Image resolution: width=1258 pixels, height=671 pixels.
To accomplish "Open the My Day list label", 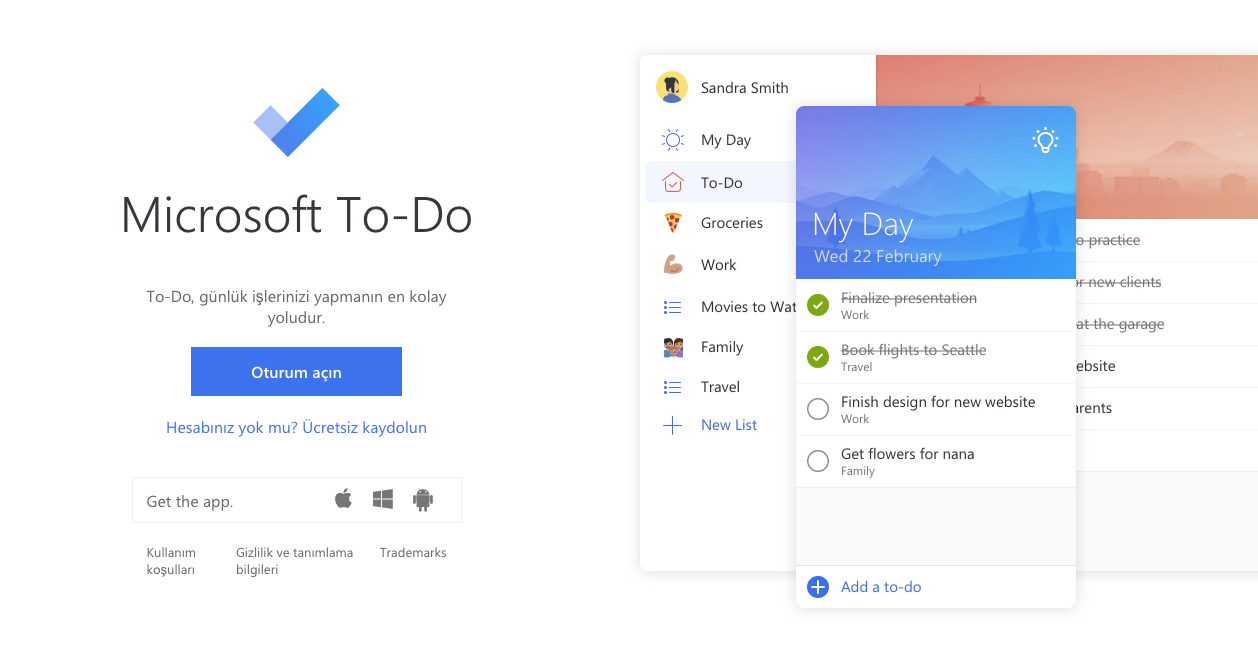I will pyautogui.click(x=726, y=140).
